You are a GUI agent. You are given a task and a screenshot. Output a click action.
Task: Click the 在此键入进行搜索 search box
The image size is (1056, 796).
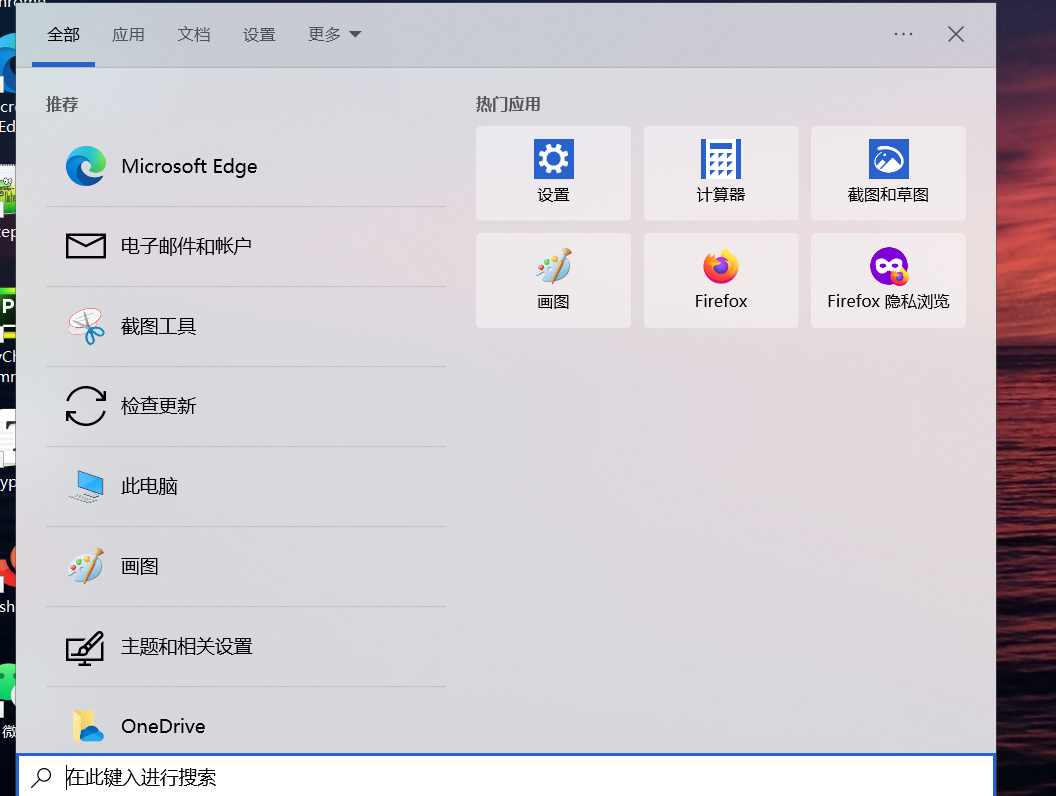500,777
